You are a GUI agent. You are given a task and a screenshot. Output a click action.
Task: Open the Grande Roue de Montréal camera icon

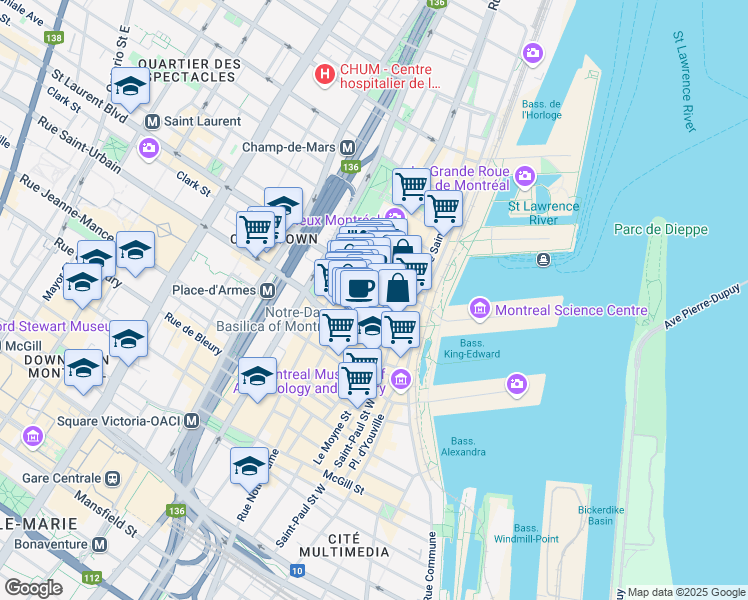pos(525,177)
